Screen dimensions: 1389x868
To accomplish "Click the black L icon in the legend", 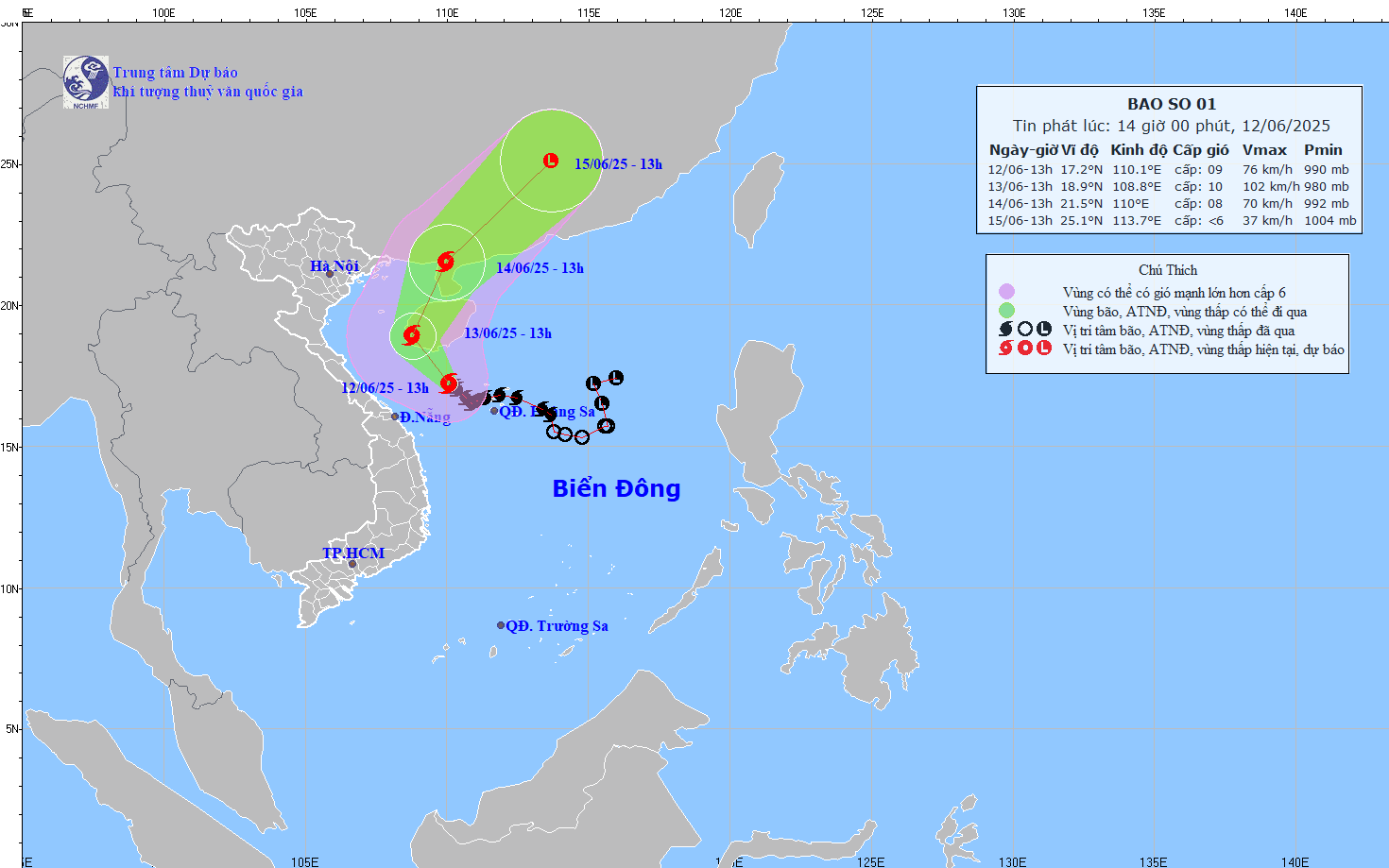I will click(1044, 329).
